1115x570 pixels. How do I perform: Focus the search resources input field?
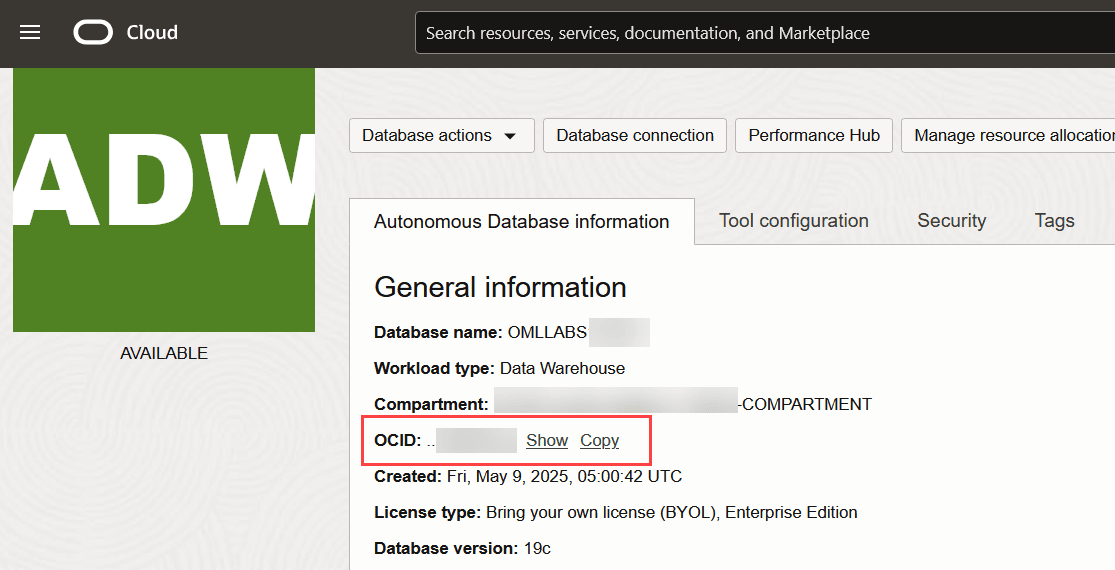(764, 33)
